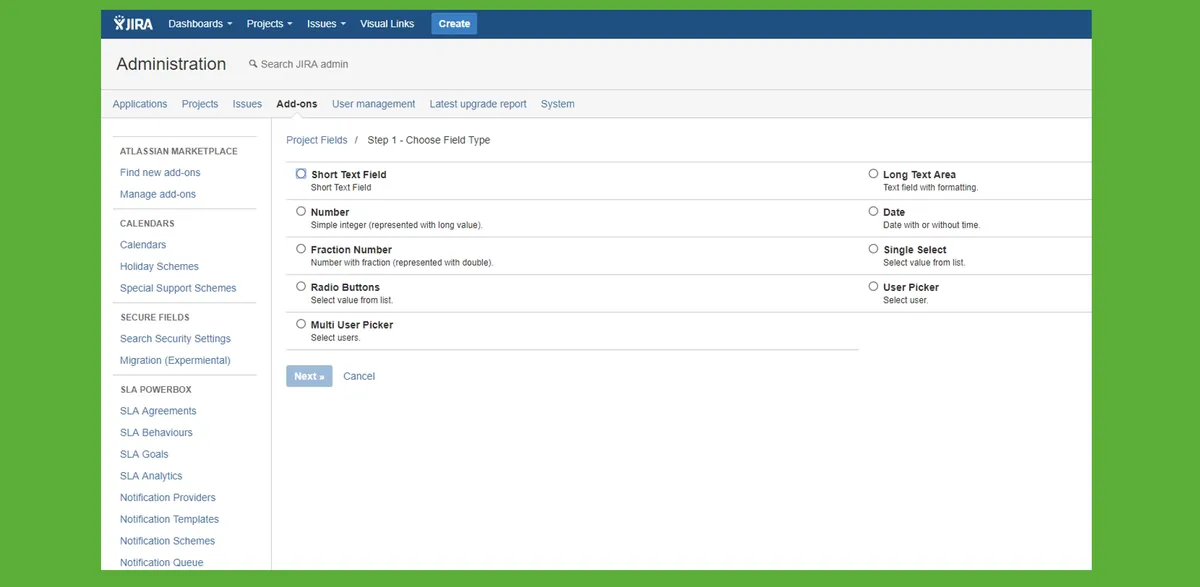This screenshot has height=587, width=1200.
Task: Pick the Date field type radio button
Action: pos(873,211)
